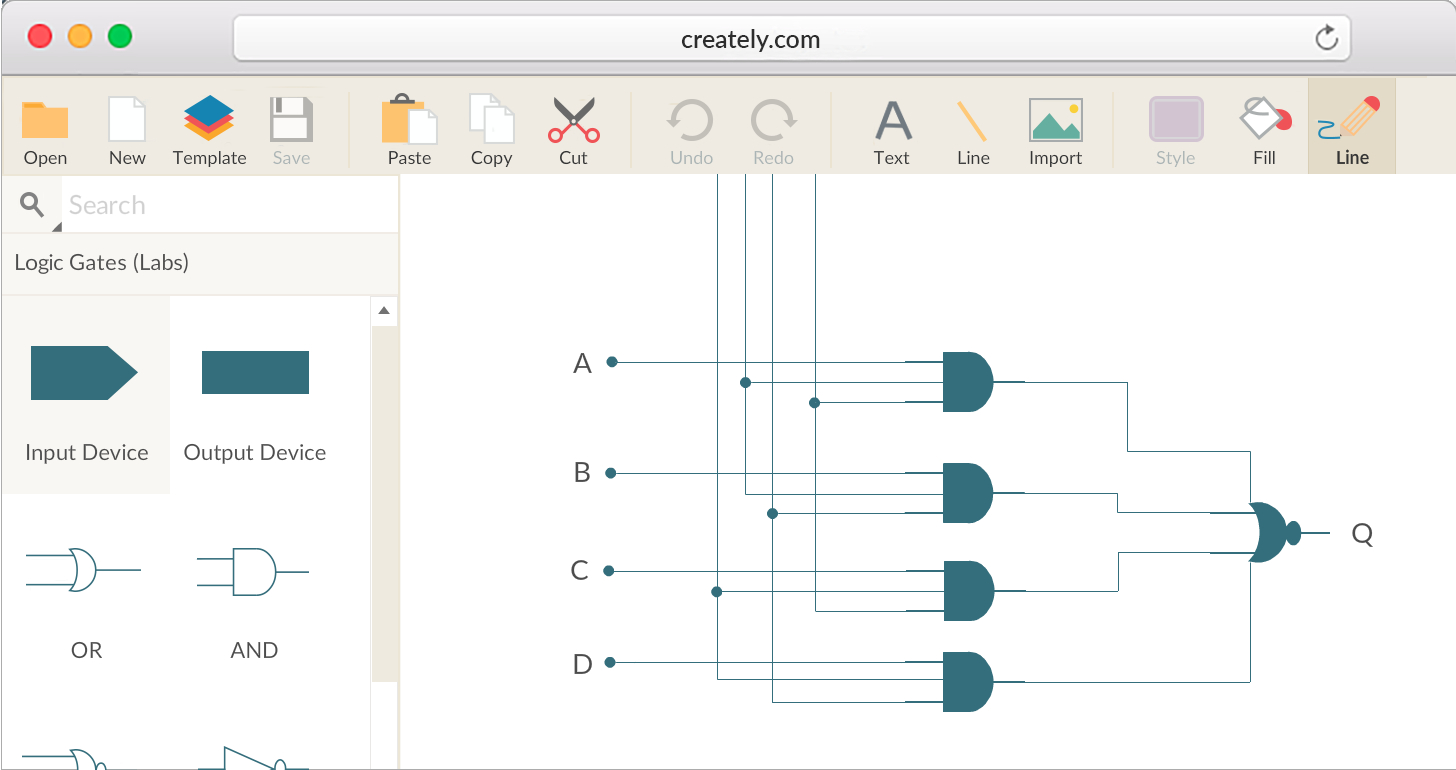
Task: Open the Template gallery
Action: click(x=209, y=119)
